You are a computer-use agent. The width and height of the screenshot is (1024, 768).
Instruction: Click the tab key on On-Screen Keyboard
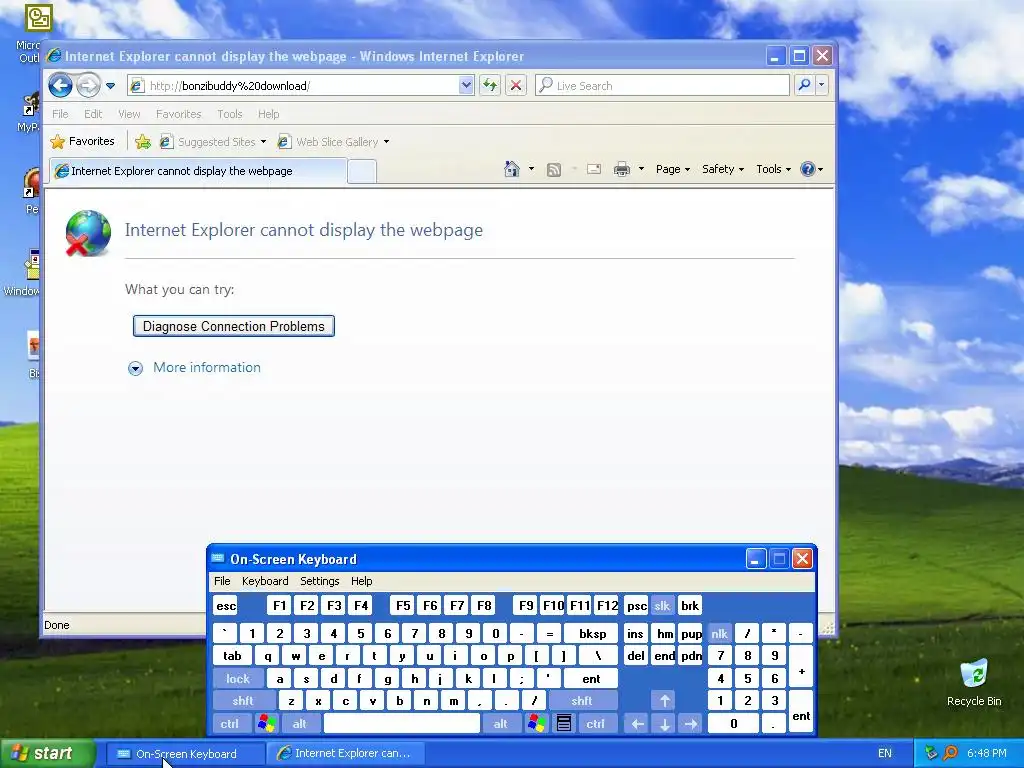click(x=232, y=656)
